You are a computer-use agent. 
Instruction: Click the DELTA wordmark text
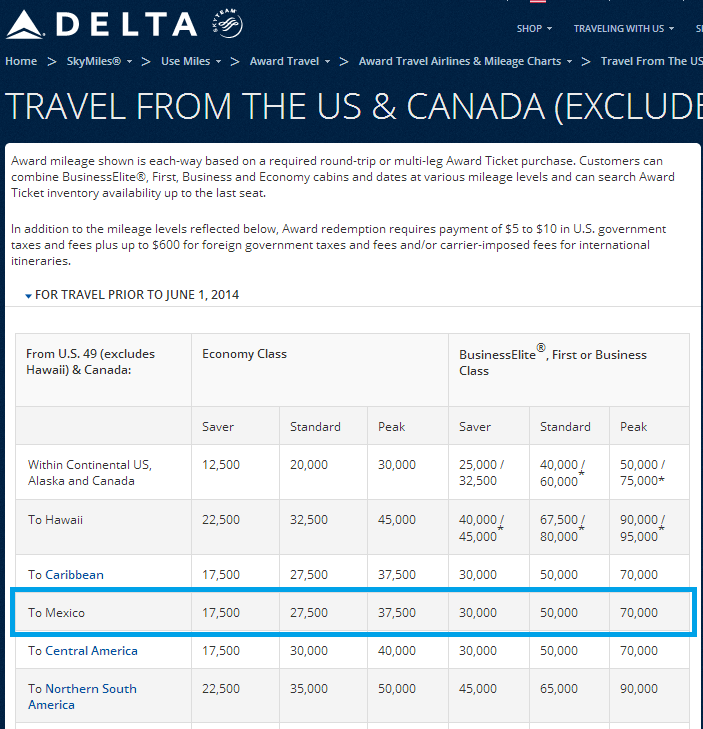tap(127, 24)
